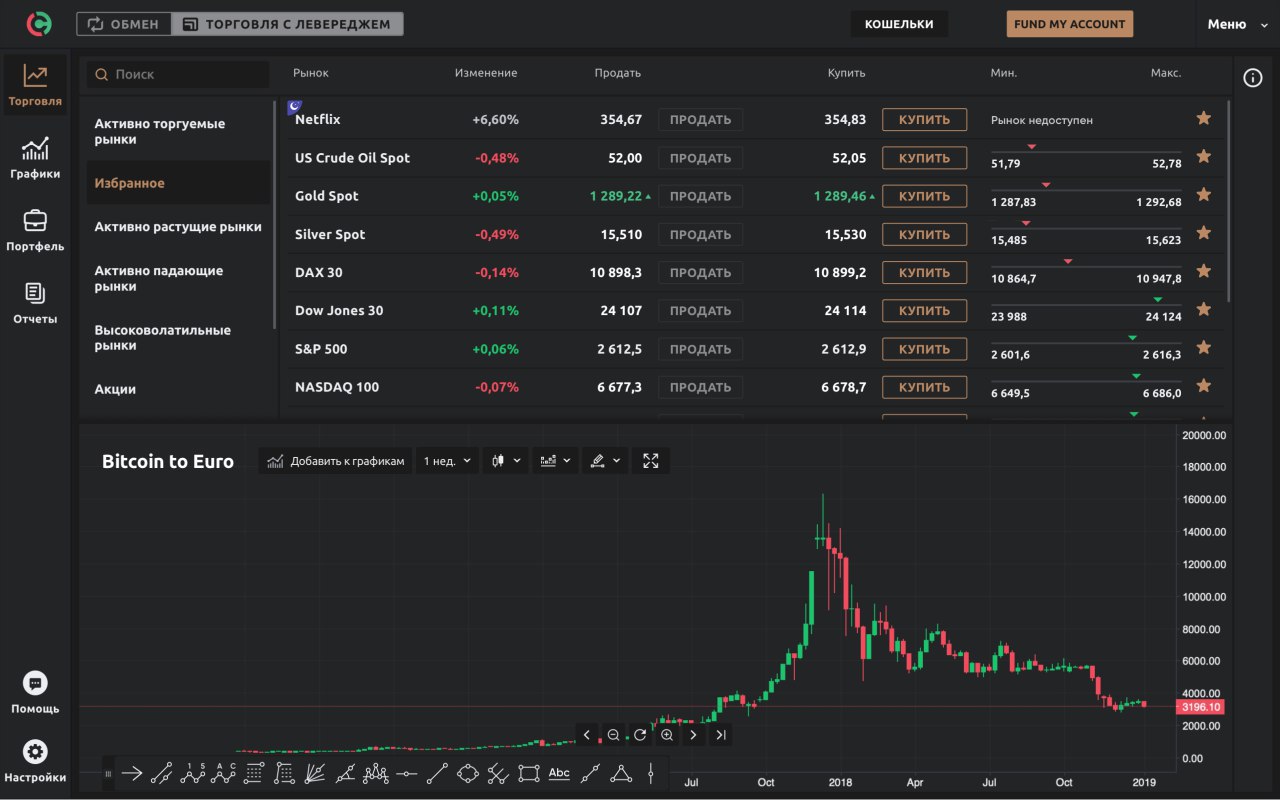Select the A-C corrective wave drawing tool
This screenshot has width=1280, height=800.
click(x=223, y=773)
